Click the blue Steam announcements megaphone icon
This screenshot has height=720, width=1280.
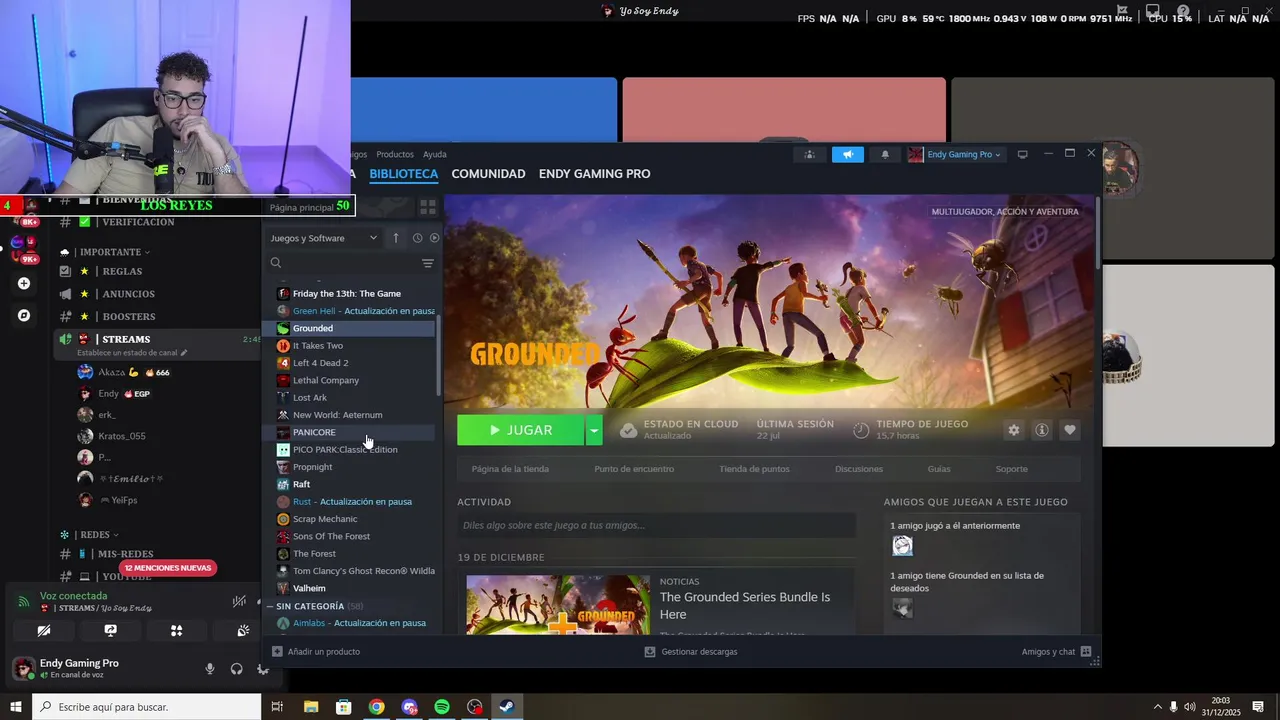(x=847, y=154)
